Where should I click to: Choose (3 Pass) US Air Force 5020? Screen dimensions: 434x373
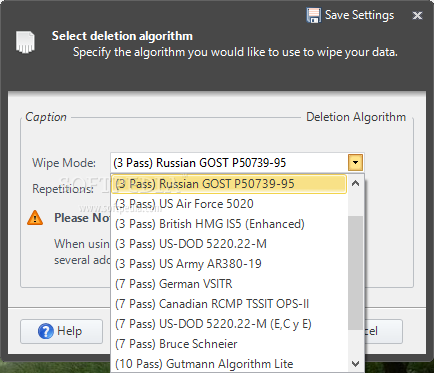(229, 204)
